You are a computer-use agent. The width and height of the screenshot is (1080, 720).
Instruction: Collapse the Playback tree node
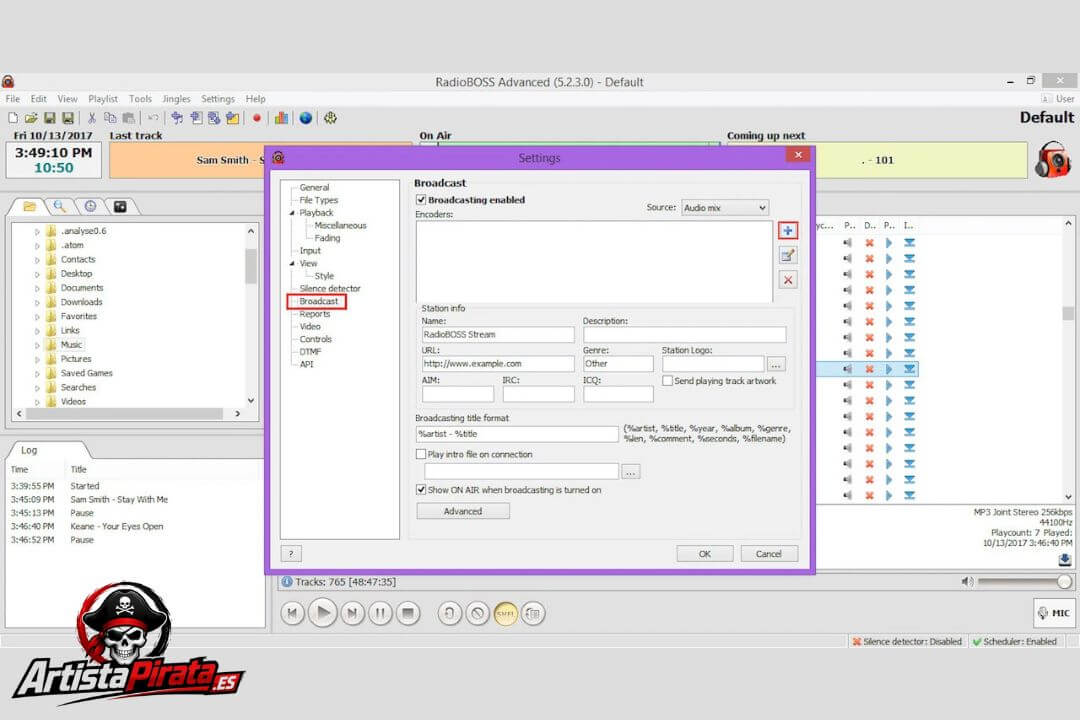291,213
